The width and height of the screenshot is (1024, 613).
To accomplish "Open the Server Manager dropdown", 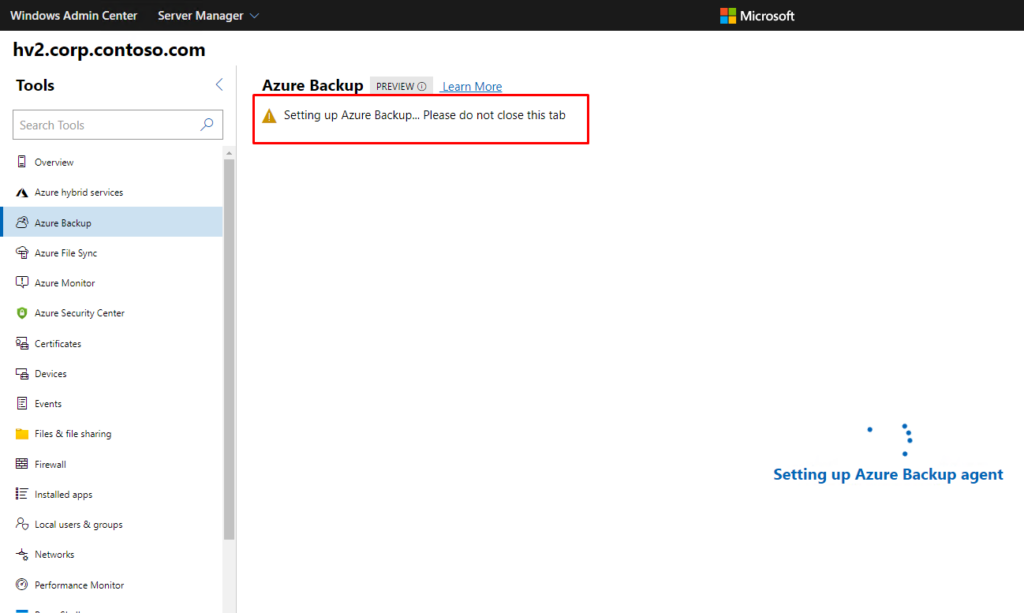I will (x=208, y=16).
